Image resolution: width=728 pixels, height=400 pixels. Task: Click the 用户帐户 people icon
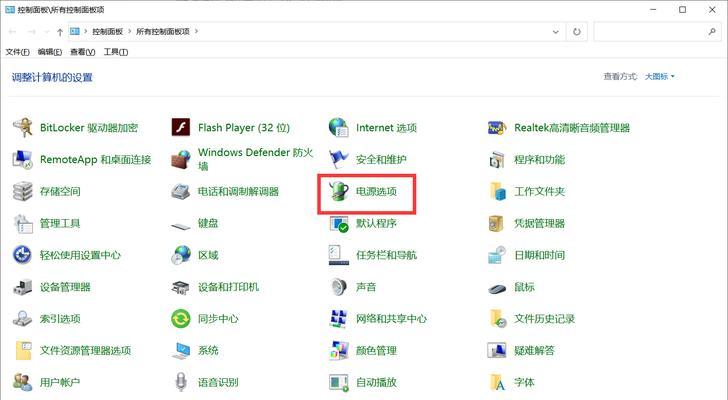click(22, 382)
